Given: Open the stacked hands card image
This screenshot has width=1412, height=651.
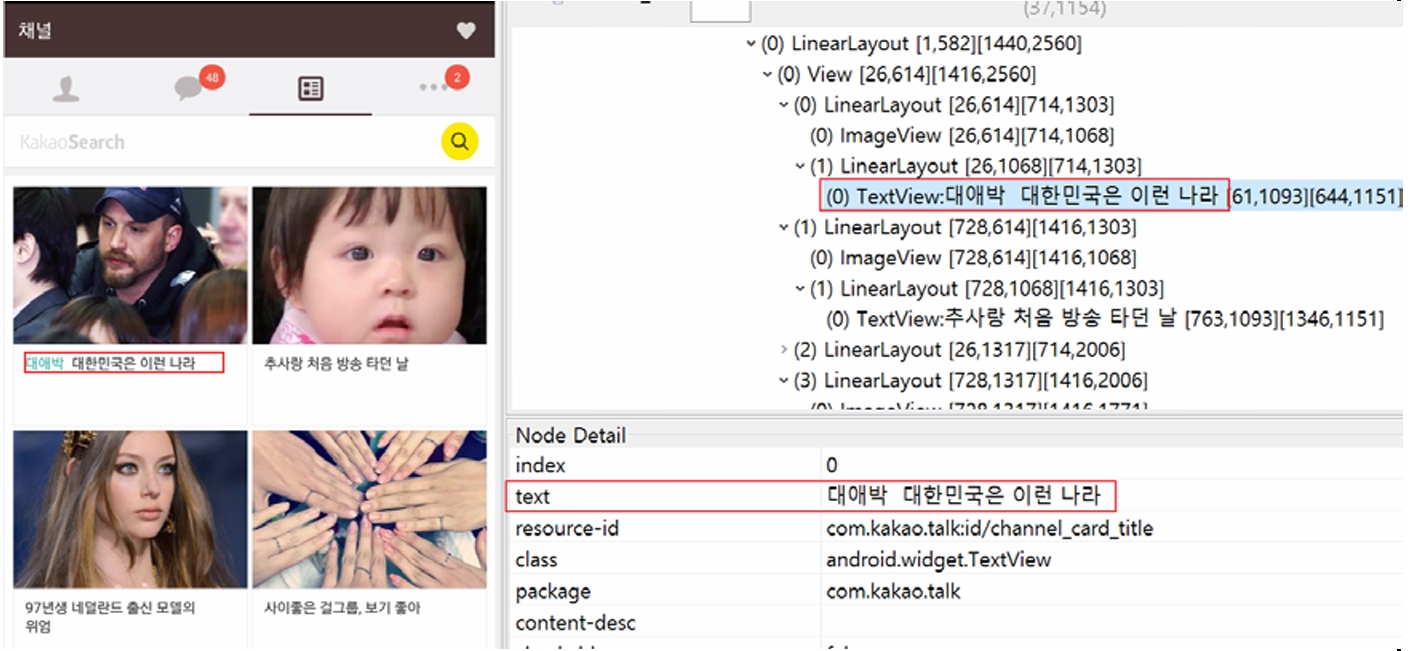Looking at the screenshot, I should pyautogui.click(x=369, y=509).
